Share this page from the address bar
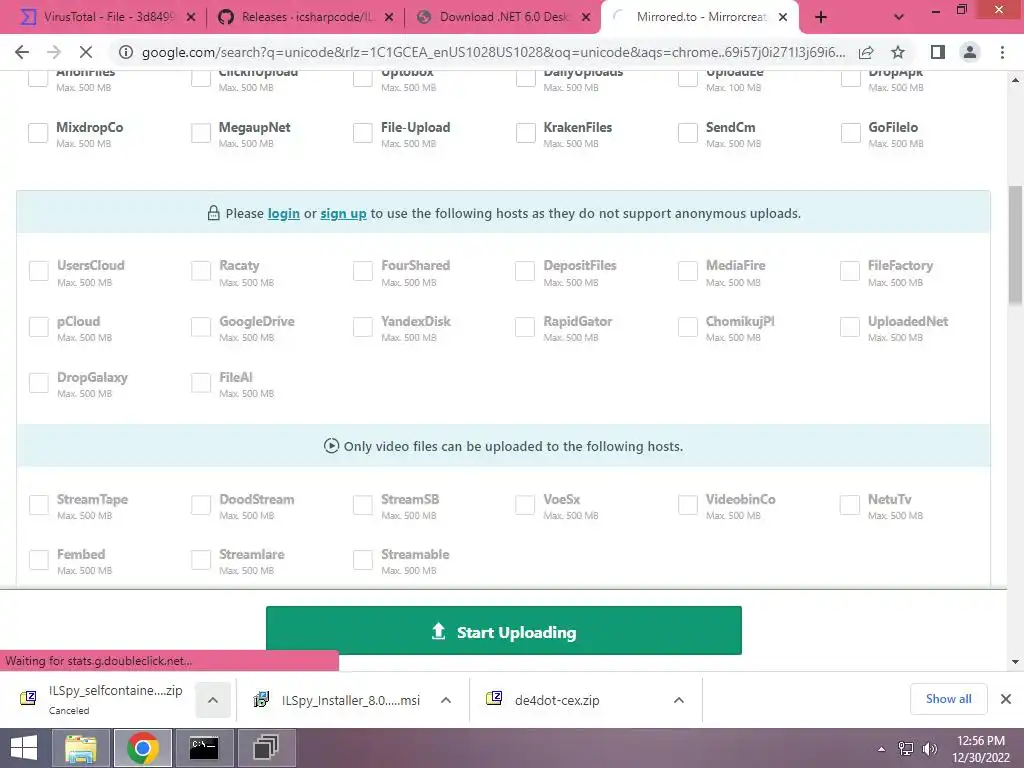1024x768 pixels. (866, 52)
